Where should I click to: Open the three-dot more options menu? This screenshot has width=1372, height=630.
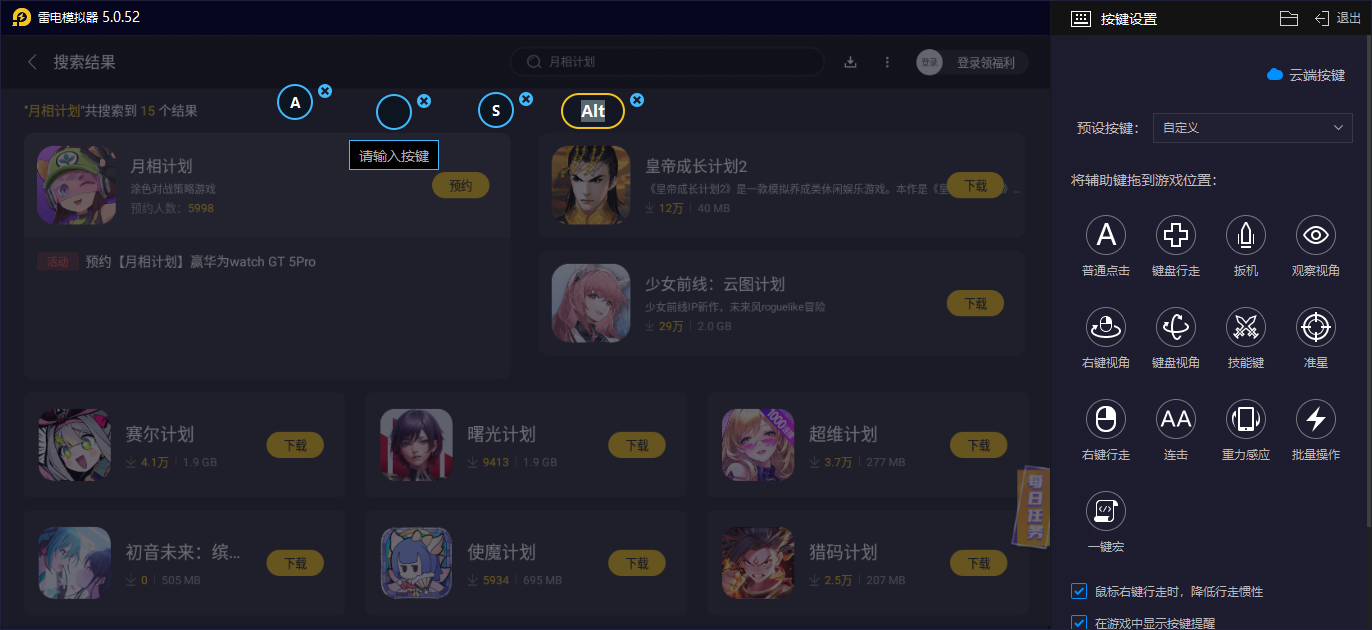(x=887, y=62)
